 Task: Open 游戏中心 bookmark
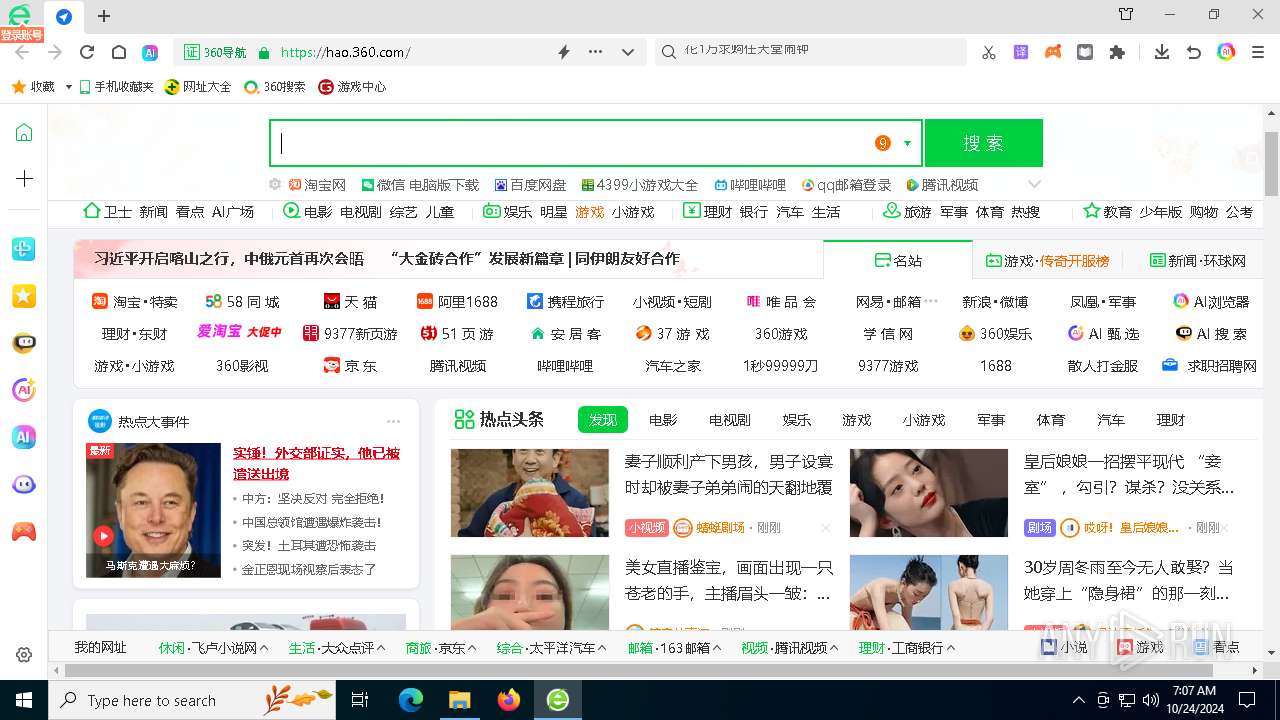pyautogui.click(x=352, y=87)
